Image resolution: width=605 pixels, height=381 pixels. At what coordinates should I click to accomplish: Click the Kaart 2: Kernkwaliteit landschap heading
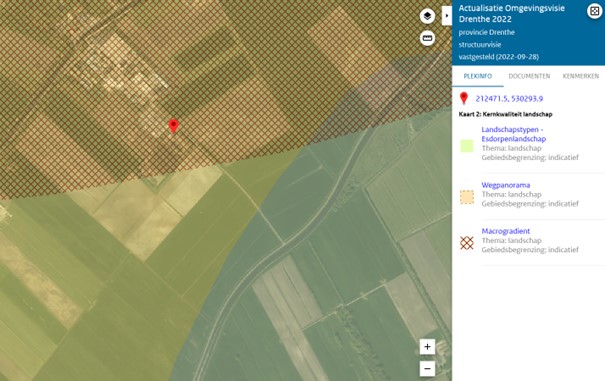(x=505, y=114)
